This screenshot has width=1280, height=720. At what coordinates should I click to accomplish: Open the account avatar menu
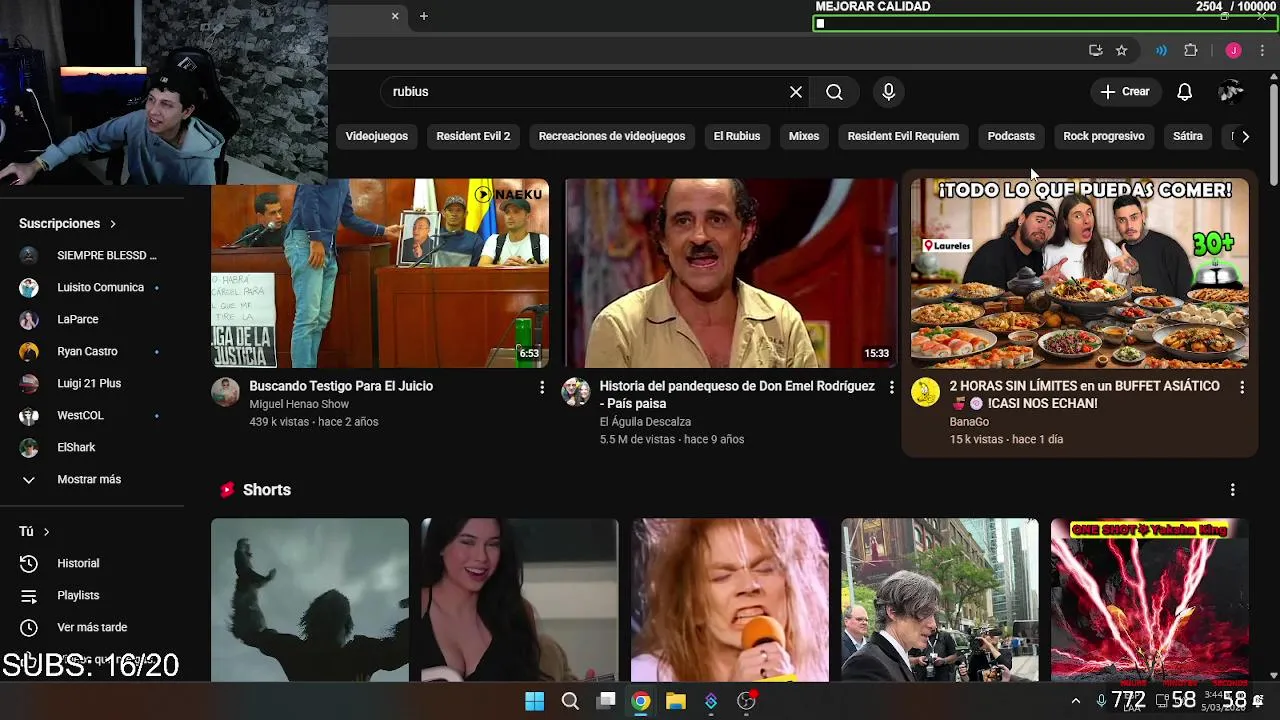click(x=1231, y=92)
